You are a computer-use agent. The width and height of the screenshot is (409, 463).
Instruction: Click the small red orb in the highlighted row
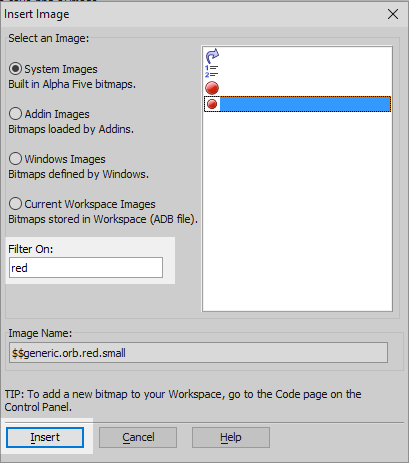pos(212,104)
